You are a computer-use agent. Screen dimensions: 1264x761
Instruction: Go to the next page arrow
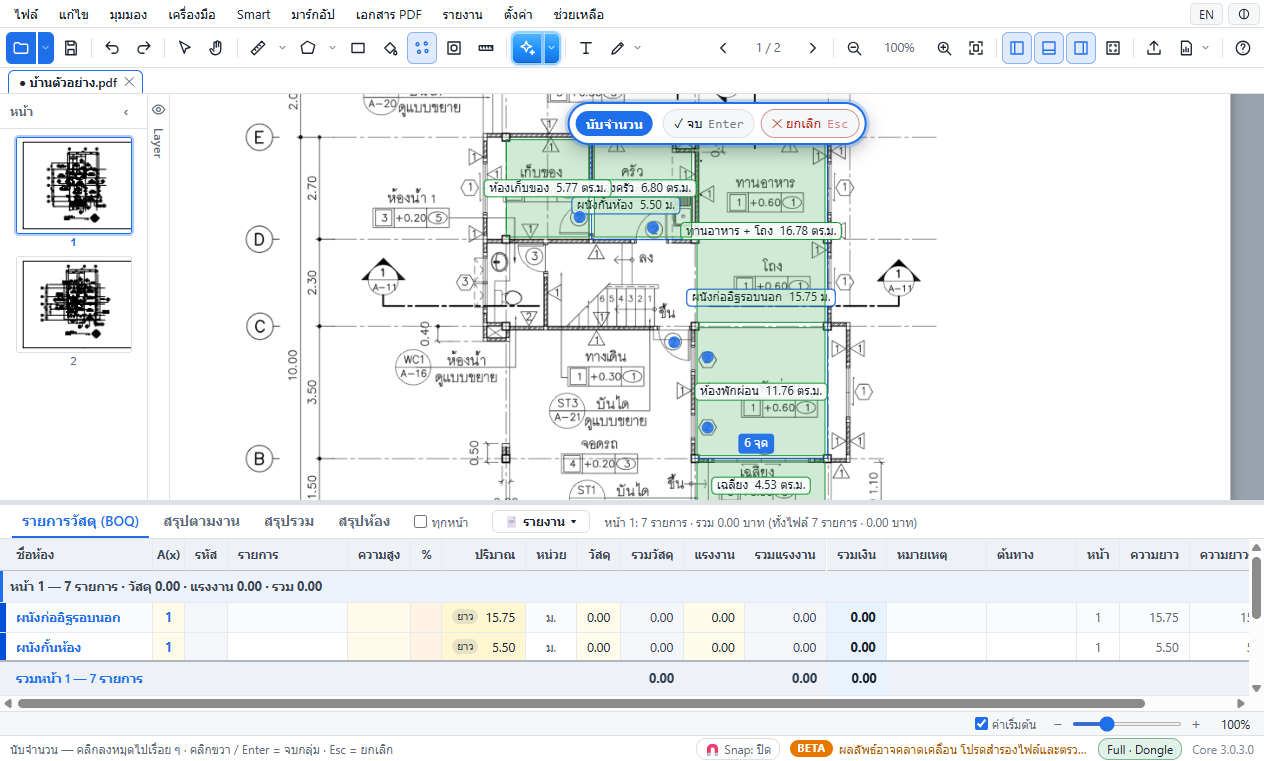pyautogui.click(x=813, y=48)
